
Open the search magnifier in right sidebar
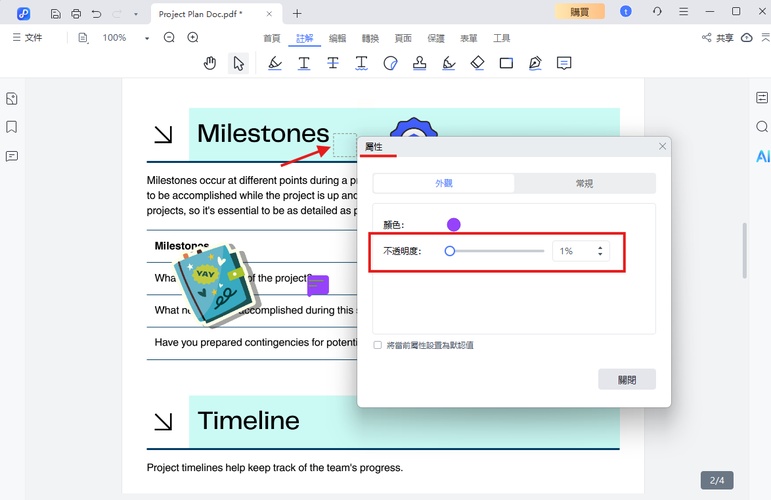click(x=762, y=127)
